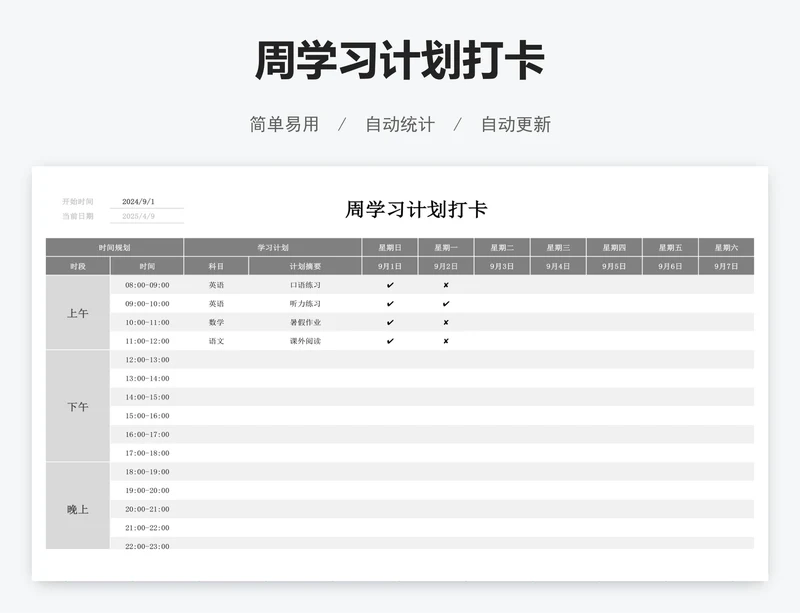Screen dimensions: 800x613
Task: Toggle the 9月1日 checkmark for 课外阅读
Action: 390,341
